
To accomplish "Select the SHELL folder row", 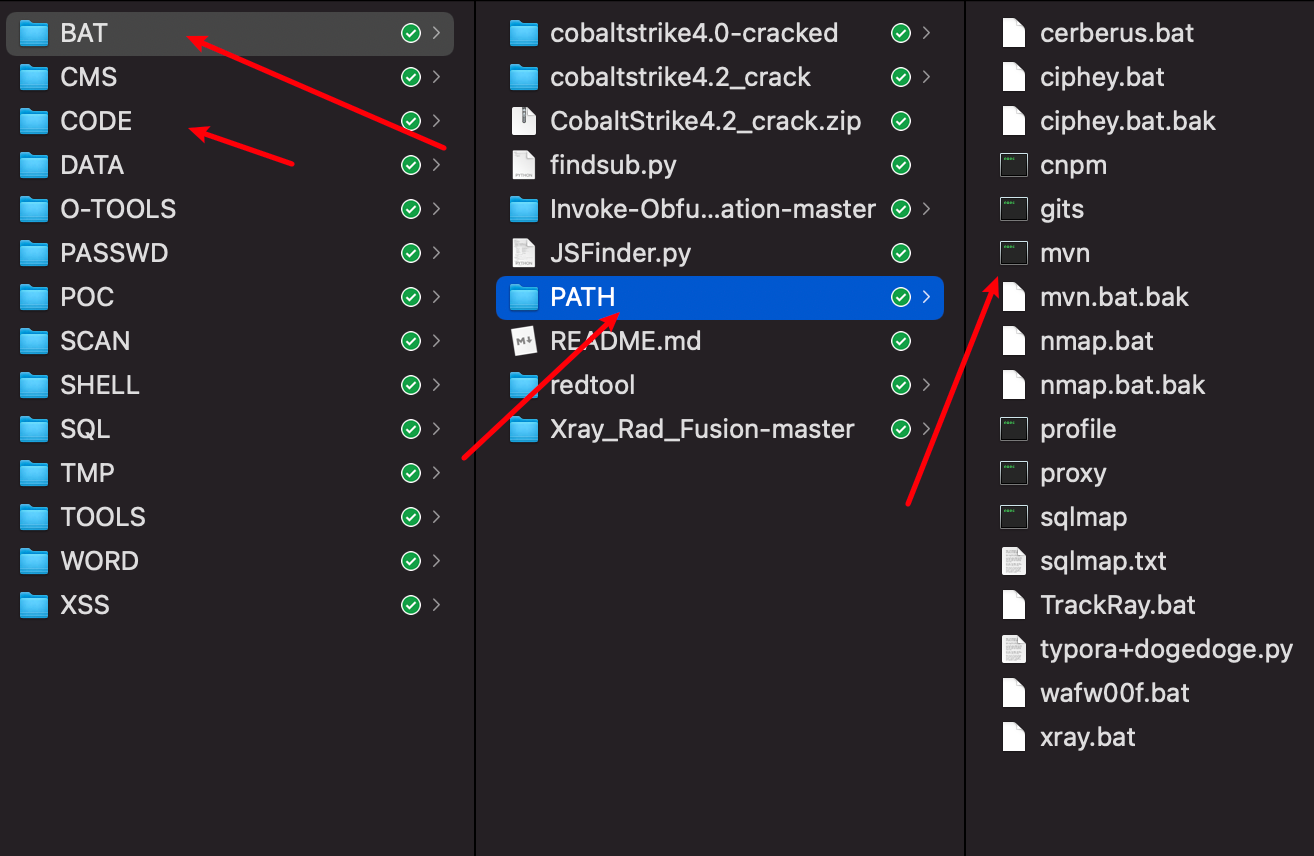I will [230, 386].
